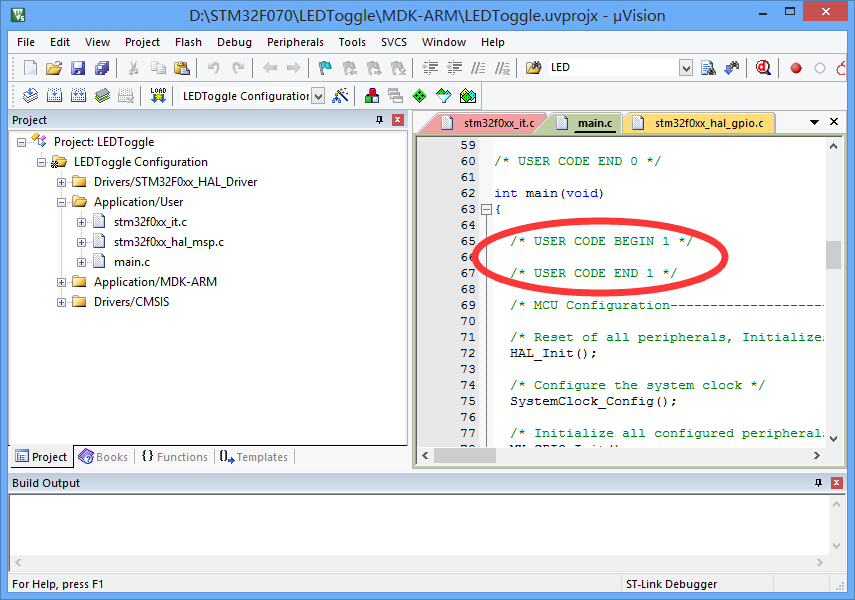Expand the Drivers/CMSIS folder
The height and width of the screenshot is (600, 855).
(62, 302)
